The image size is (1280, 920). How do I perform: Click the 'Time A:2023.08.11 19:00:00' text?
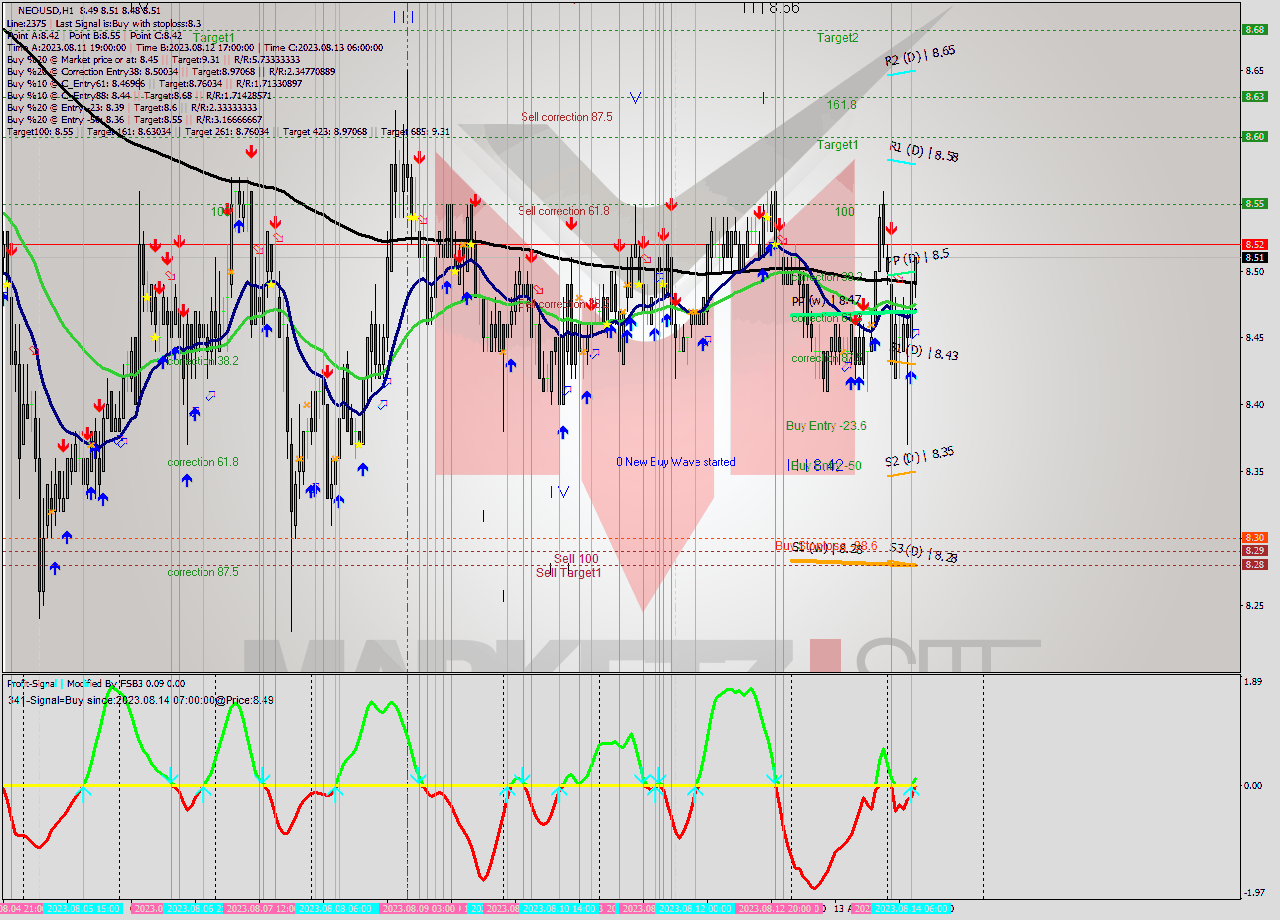(x=66, y=47)
